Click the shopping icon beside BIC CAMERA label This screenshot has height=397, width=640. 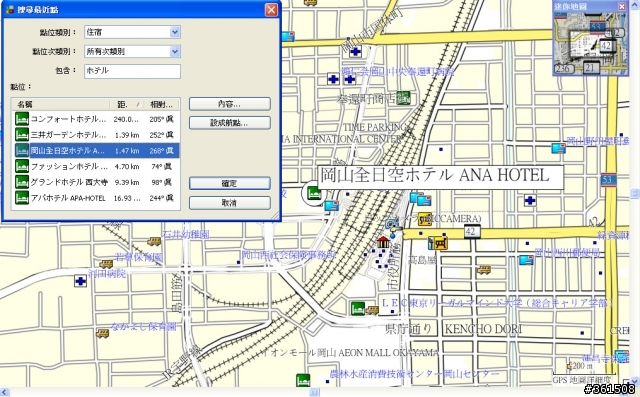pos(425,219)
